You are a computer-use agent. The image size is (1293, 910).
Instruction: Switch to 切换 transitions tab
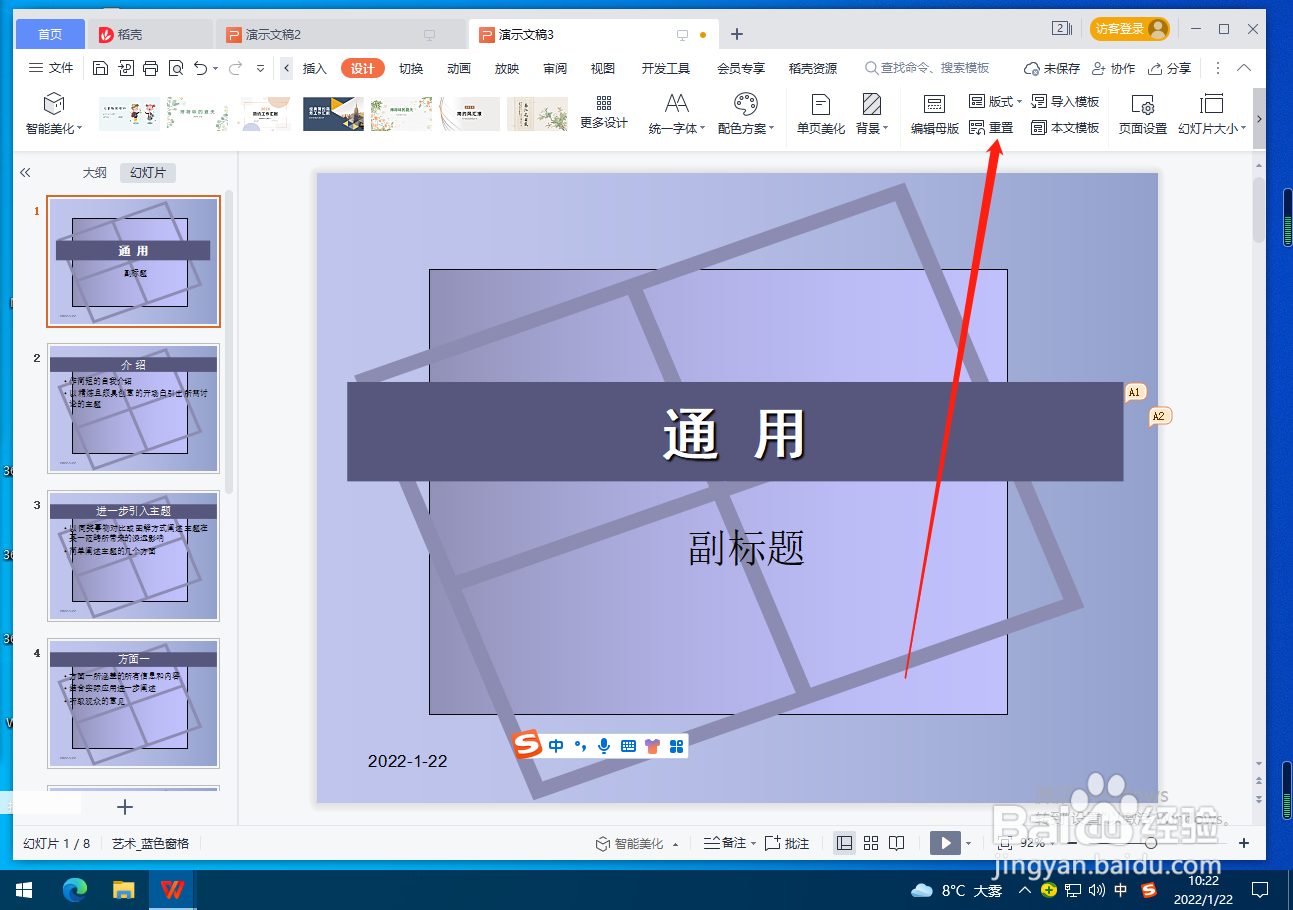point(411,68)
